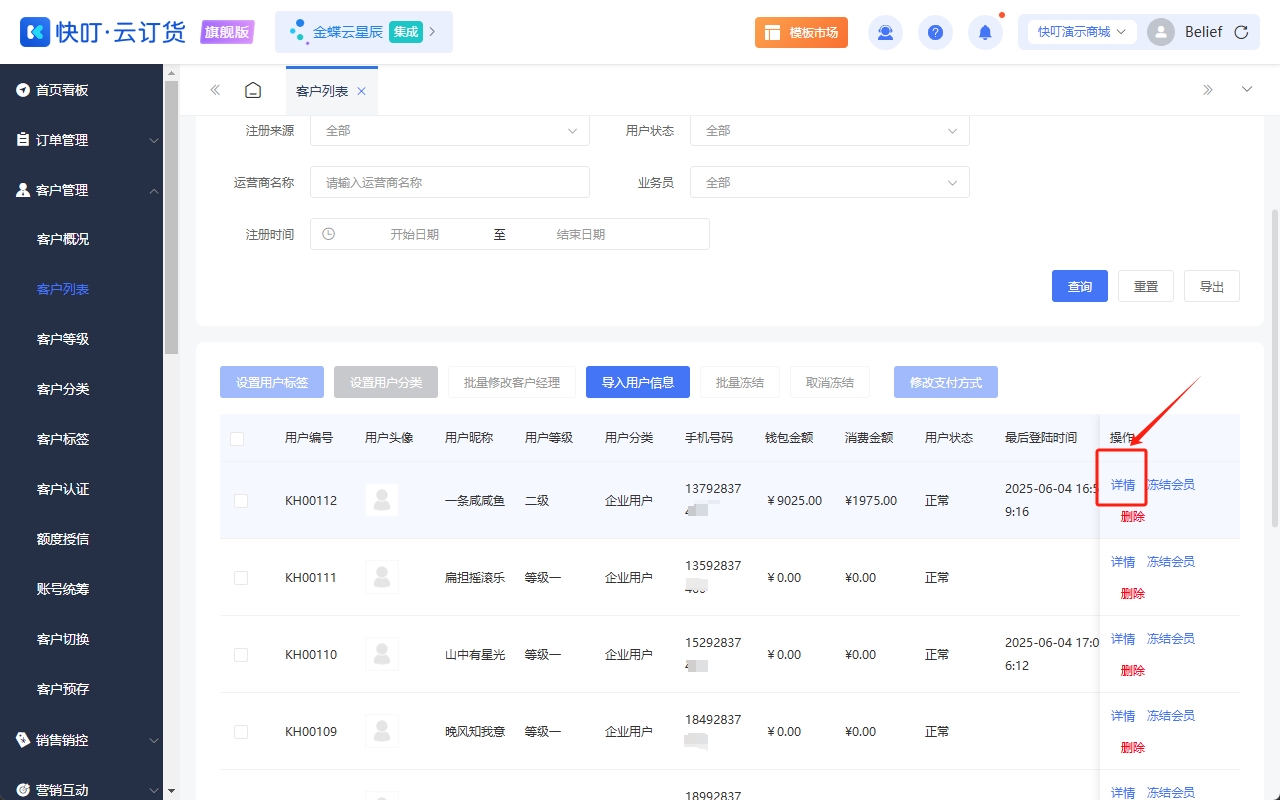1280x800 pixels.
Task: Open the 注册来源 dropdown
Action: [450, 130]
